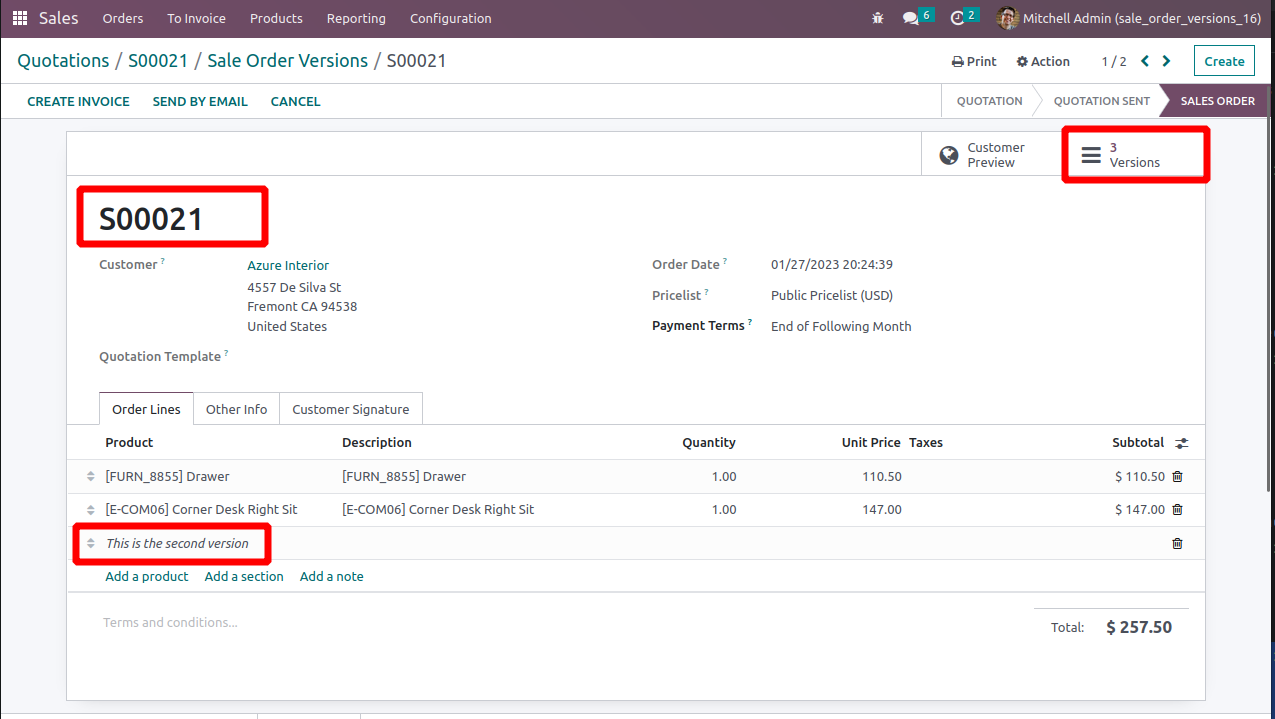This screenshot has height=719, width=1275.
Task: Open the conversations icon with 6 badge
Action: (x=917, y=18)
